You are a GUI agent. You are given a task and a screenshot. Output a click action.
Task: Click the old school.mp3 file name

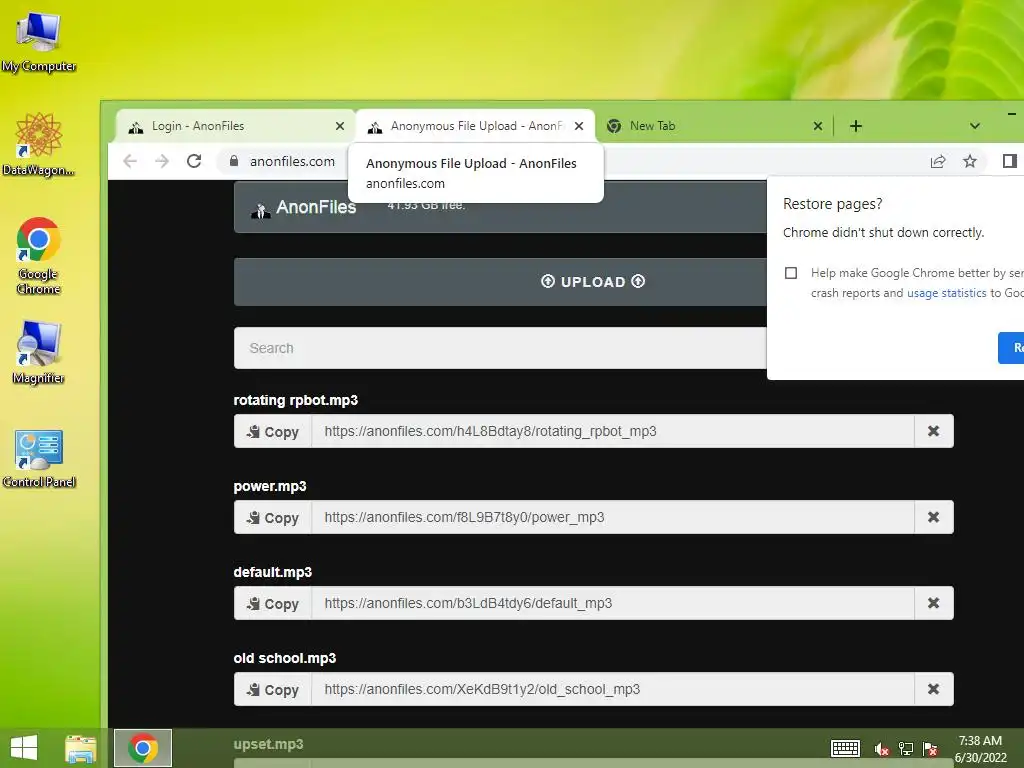(x=285, y=658)
